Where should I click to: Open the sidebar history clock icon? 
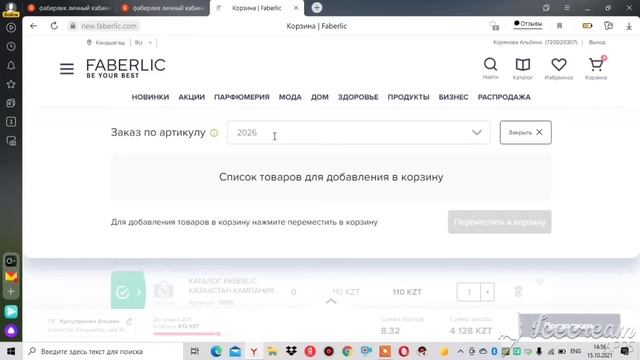coord(11,47)
